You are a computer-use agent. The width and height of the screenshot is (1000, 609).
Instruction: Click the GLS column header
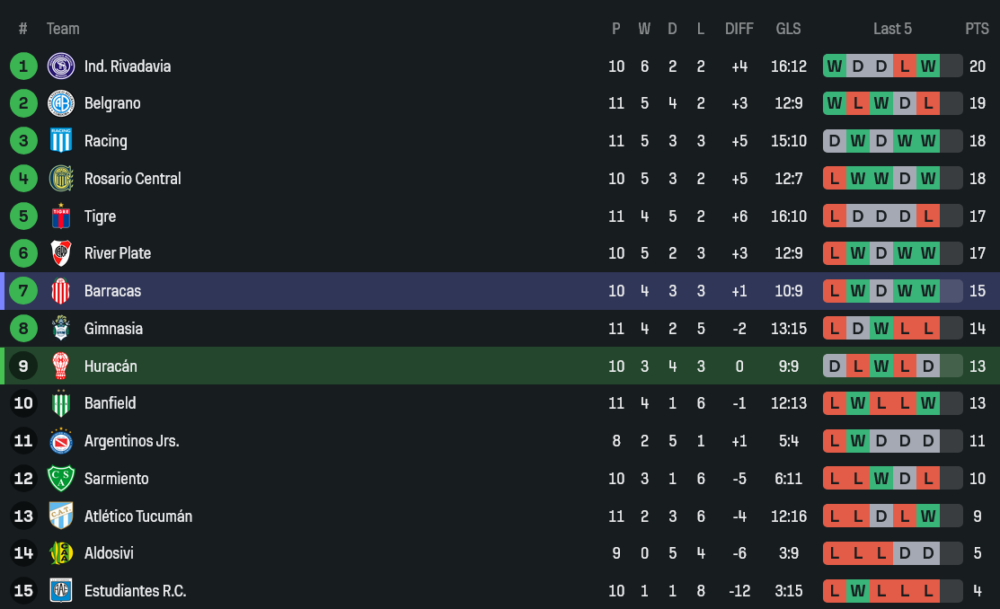(788, 29)
